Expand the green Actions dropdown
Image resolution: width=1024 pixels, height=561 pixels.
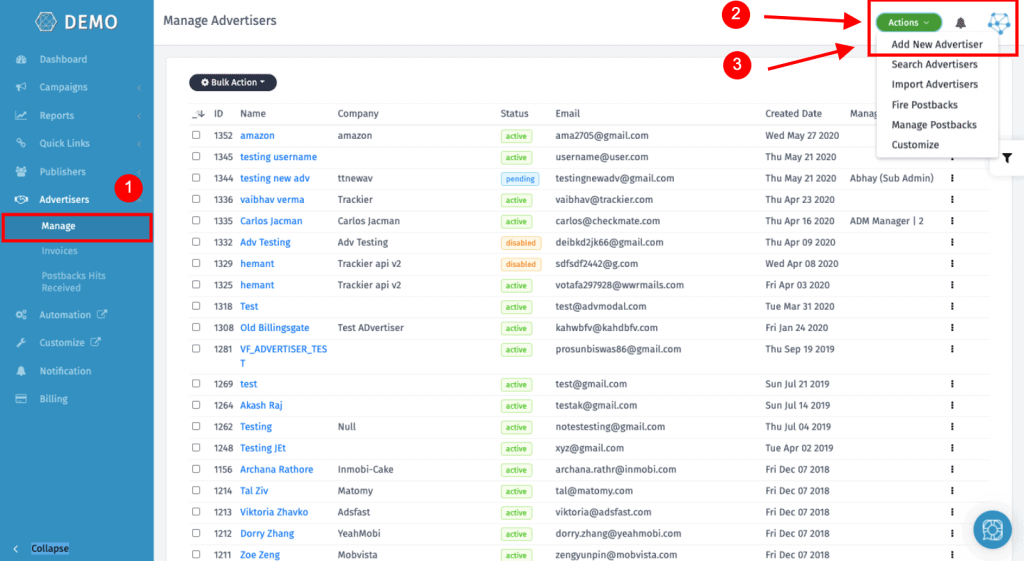pyautogui.click(x=908, y=22)
